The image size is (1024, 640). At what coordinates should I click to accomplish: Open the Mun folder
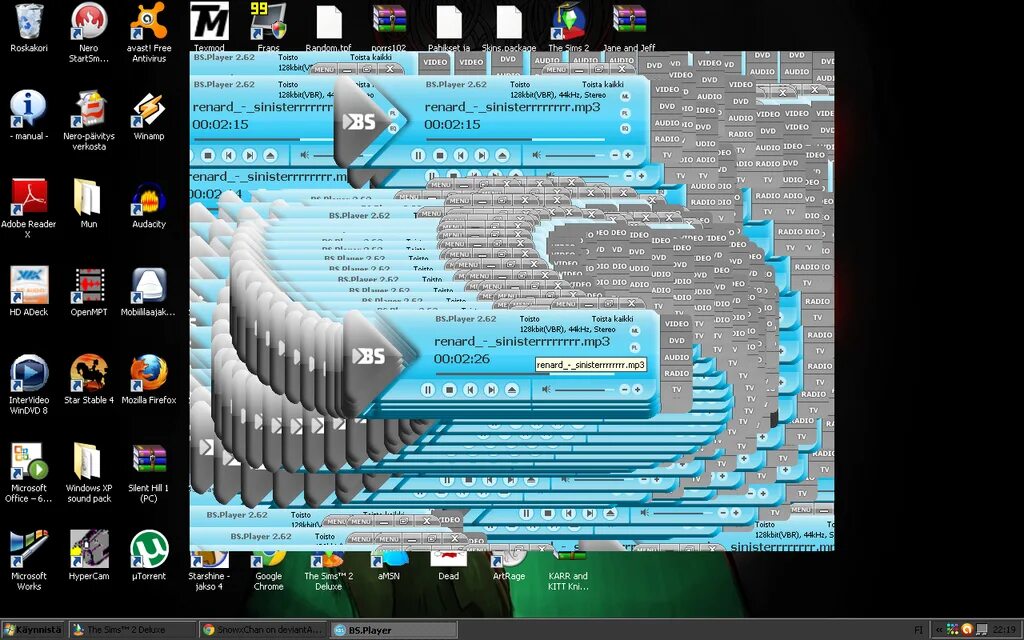coord(88,203)
